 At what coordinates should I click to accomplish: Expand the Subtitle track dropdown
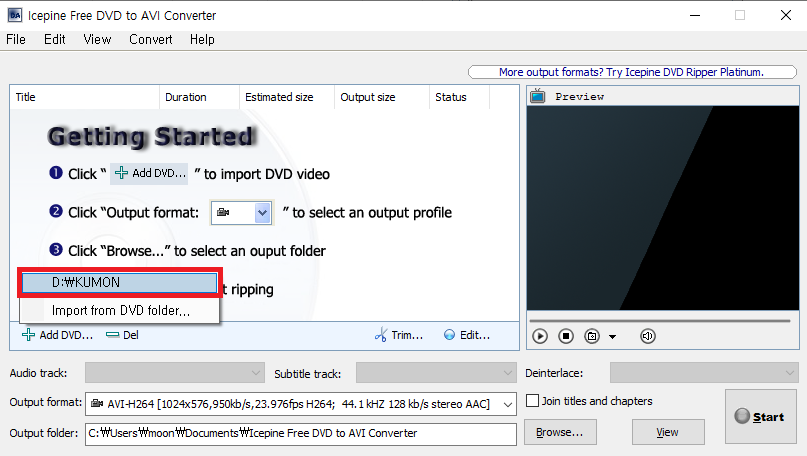click(x=436, y=373)
